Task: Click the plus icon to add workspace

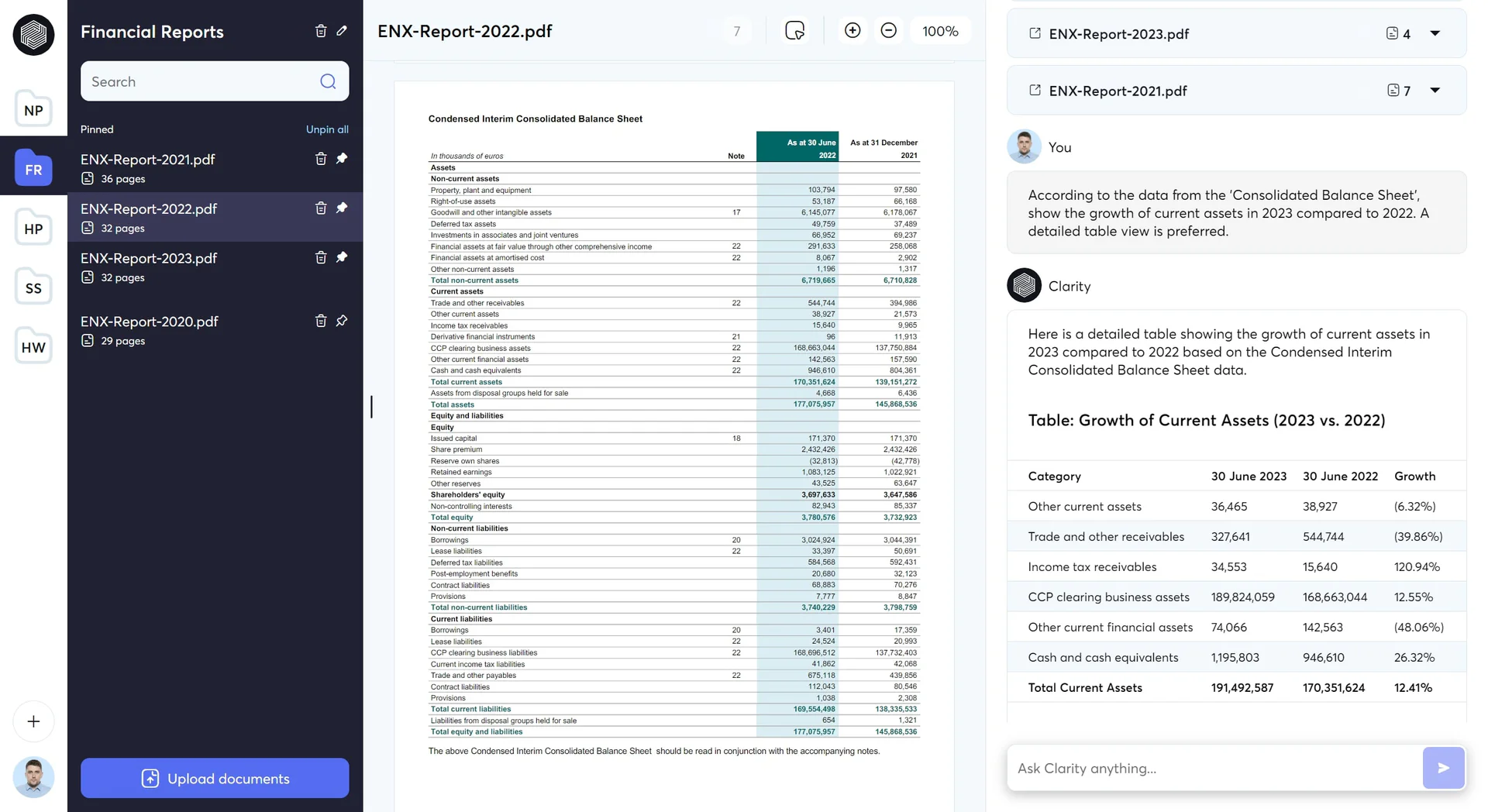Action: tap(33, 721)
